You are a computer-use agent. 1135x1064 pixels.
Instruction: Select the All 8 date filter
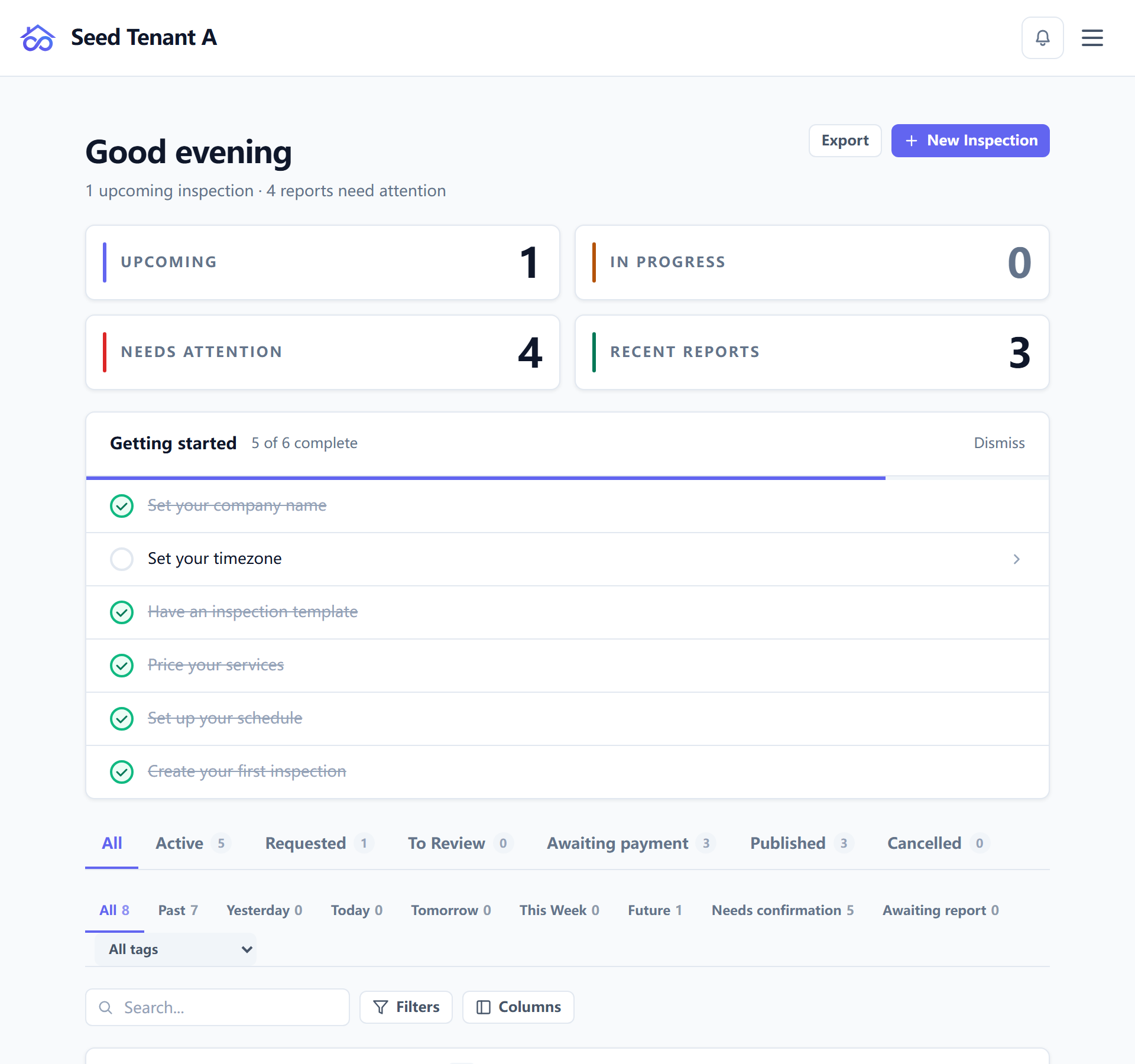[x=114, y=910]
